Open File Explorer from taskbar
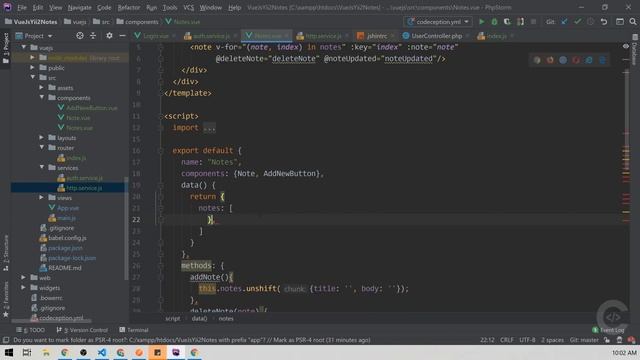 click(46, 352)
